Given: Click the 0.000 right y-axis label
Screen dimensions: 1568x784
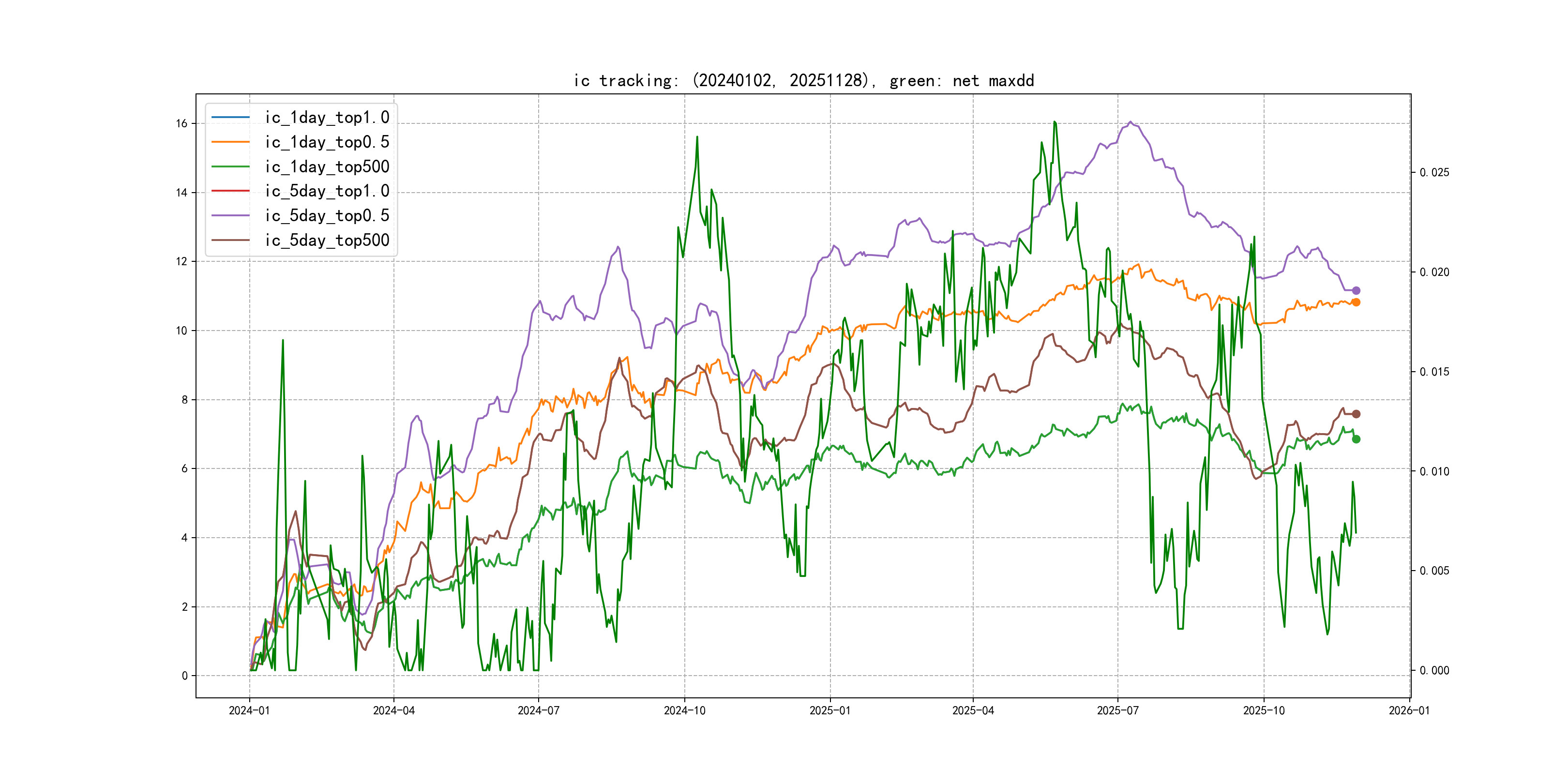Looking at the screenshot, I should coord(1434,670).
